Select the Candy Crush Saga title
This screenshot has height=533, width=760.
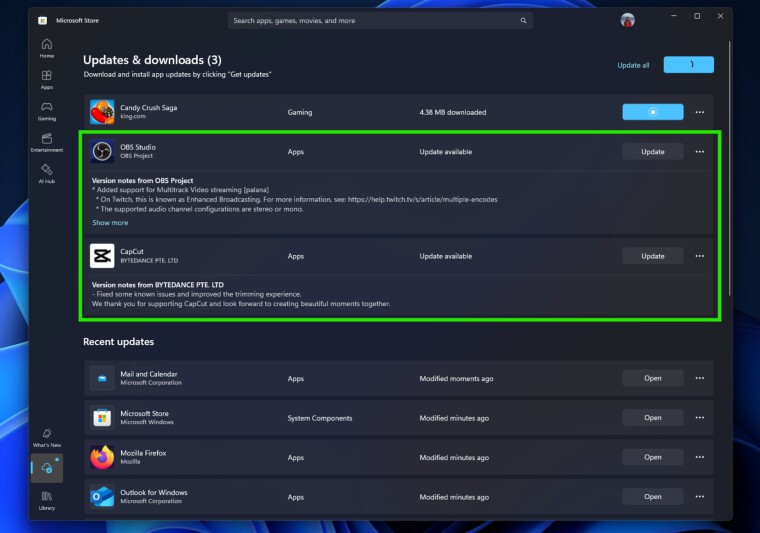pyautogui.click(x=148, y=108)
